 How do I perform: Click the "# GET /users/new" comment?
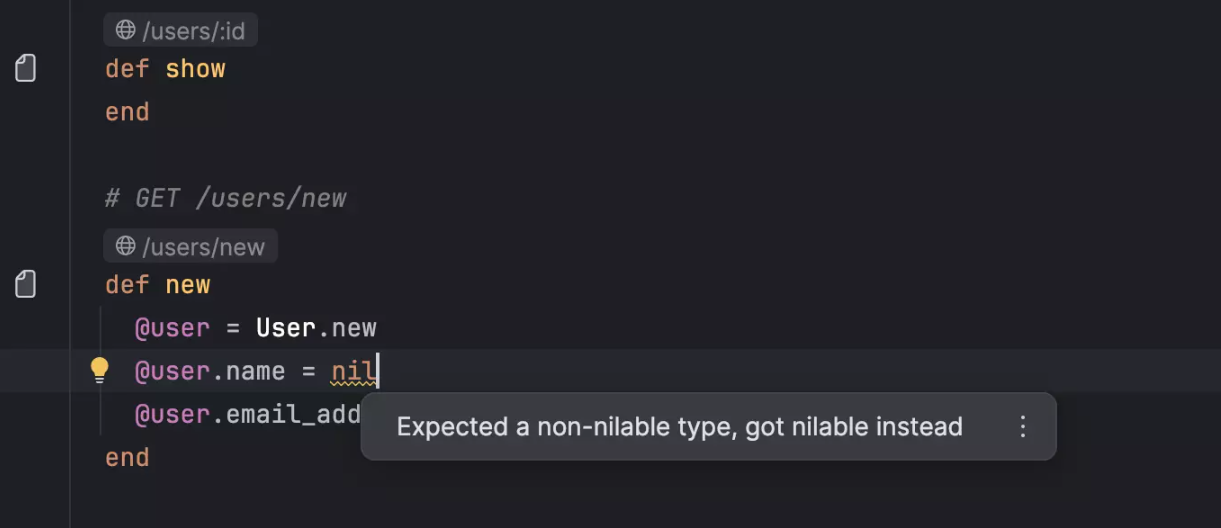tap(226, 198)
